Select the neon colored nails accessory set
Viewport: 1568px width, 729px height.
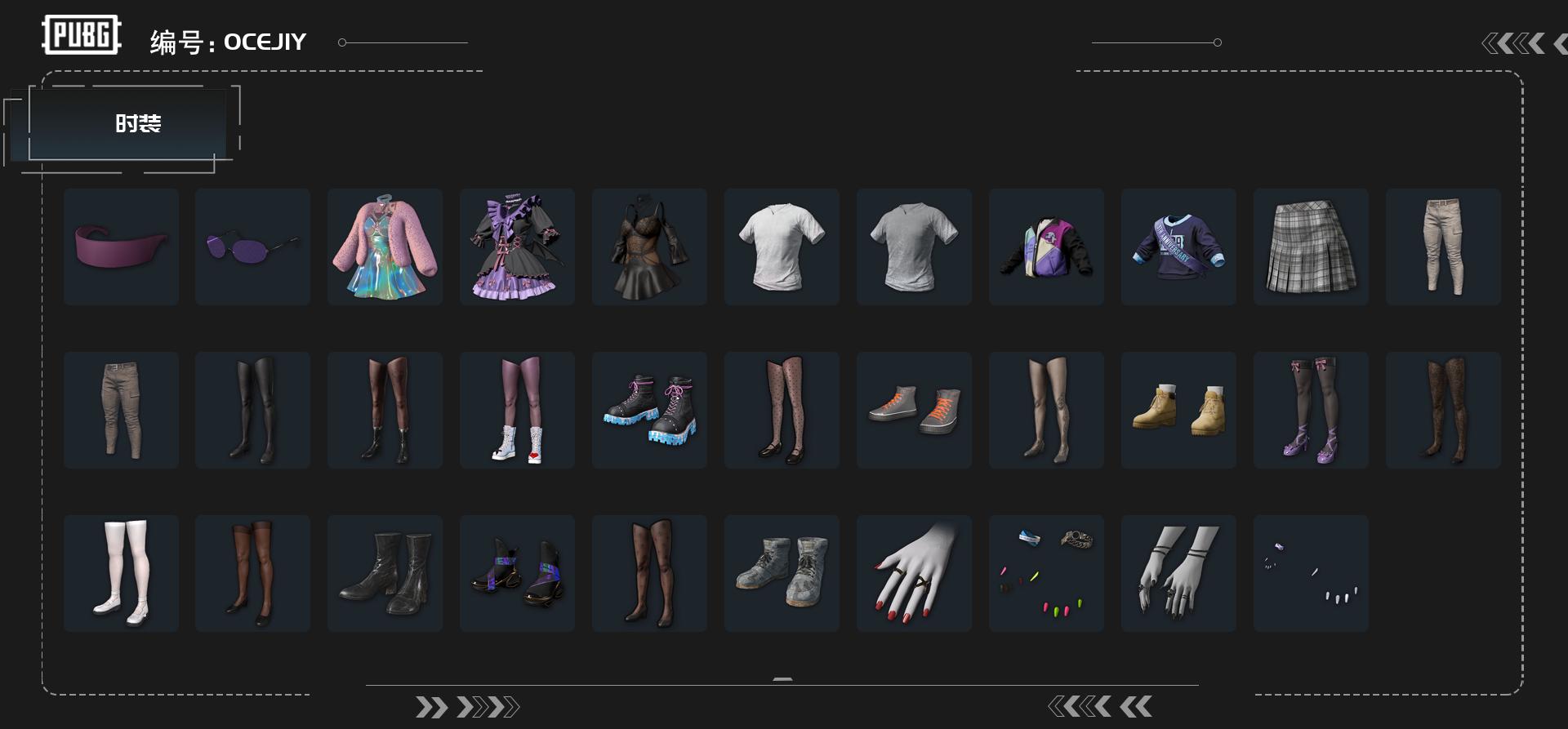point(1046,573)
